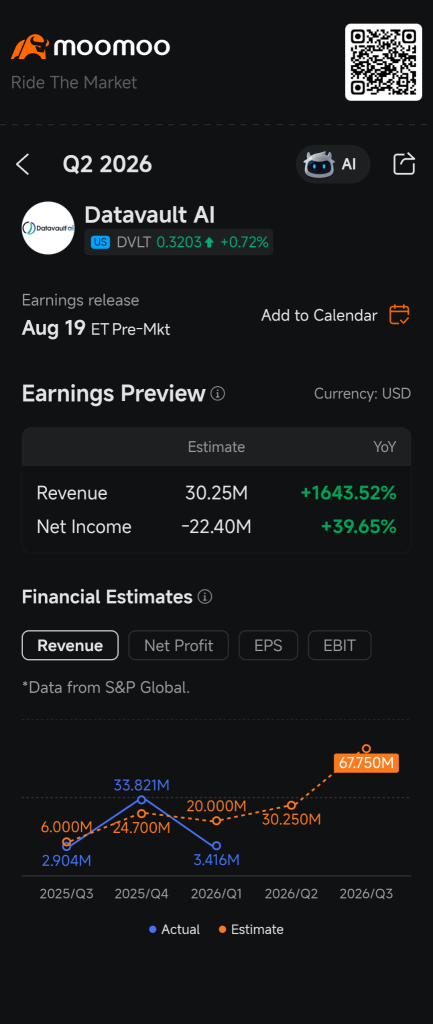The image size is (433, 1024).
Task: Tap the 2026/Q2 axis label
Action: 291,894
